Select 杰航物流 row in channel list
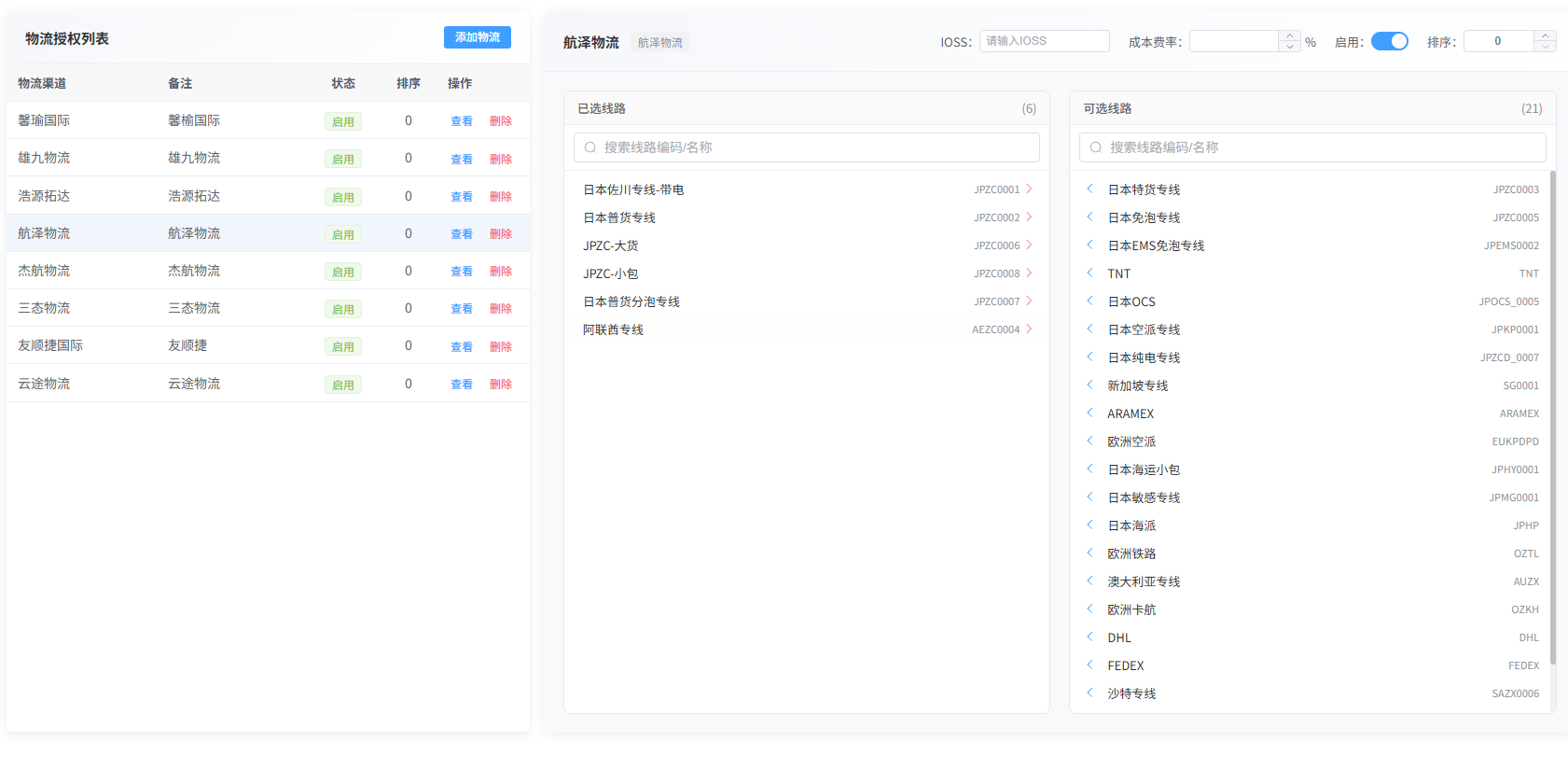The width and height of the screenshot is (1568, 770). pos(268,271)
